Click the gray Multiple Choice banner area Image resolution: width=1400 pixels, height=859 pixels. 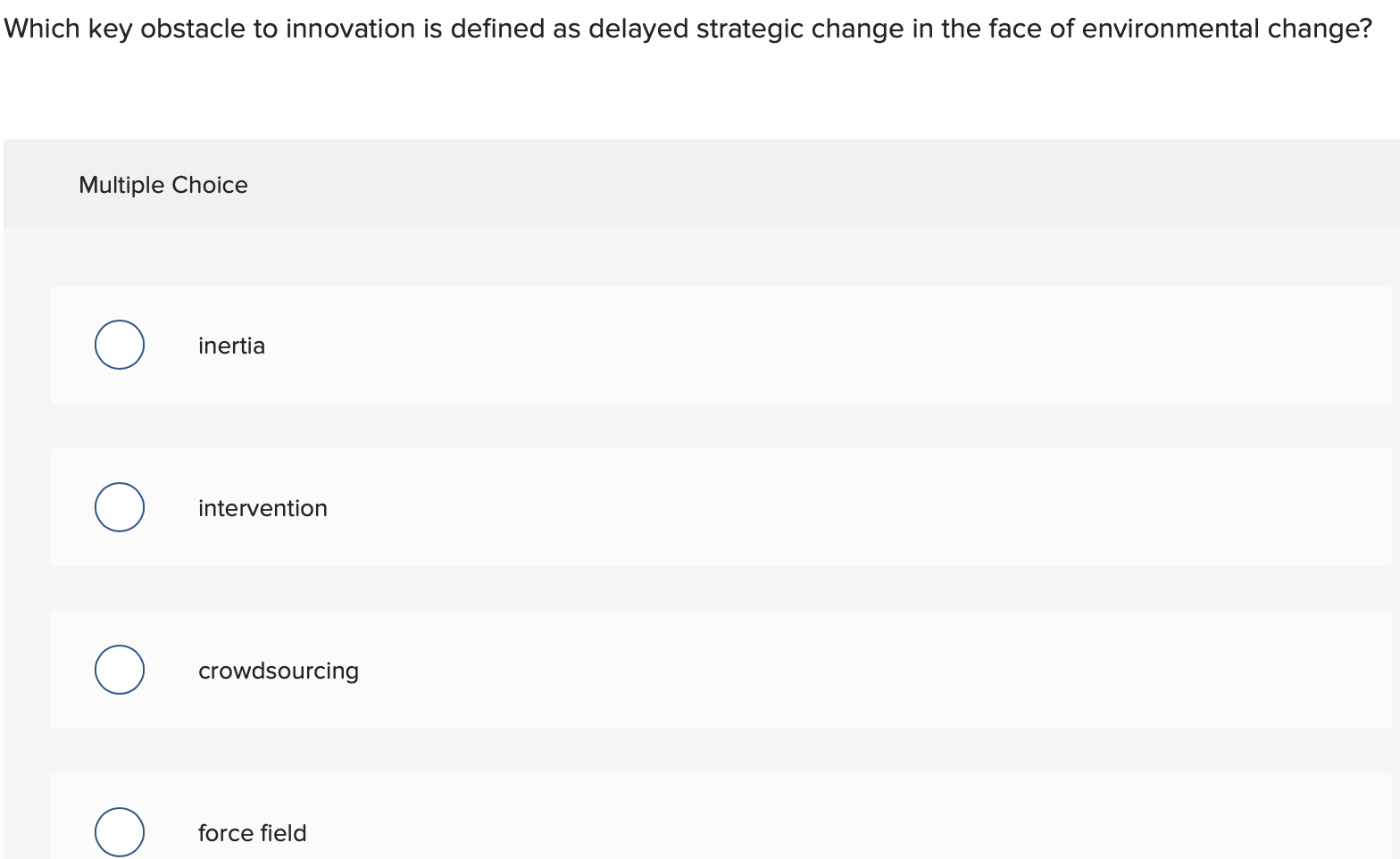coord(625,185)
